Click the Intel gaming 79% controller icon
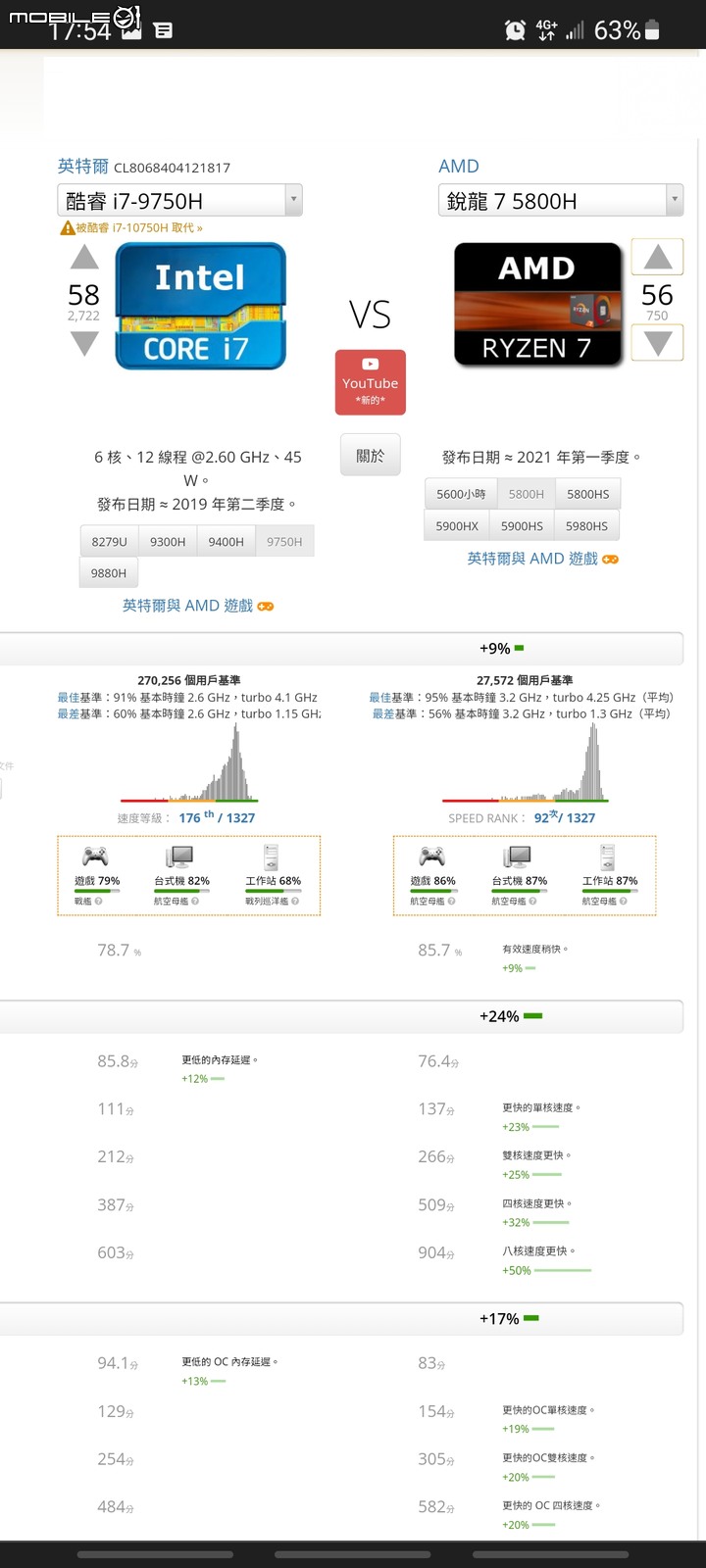706x1568 pixels. (x=95, y=857)
